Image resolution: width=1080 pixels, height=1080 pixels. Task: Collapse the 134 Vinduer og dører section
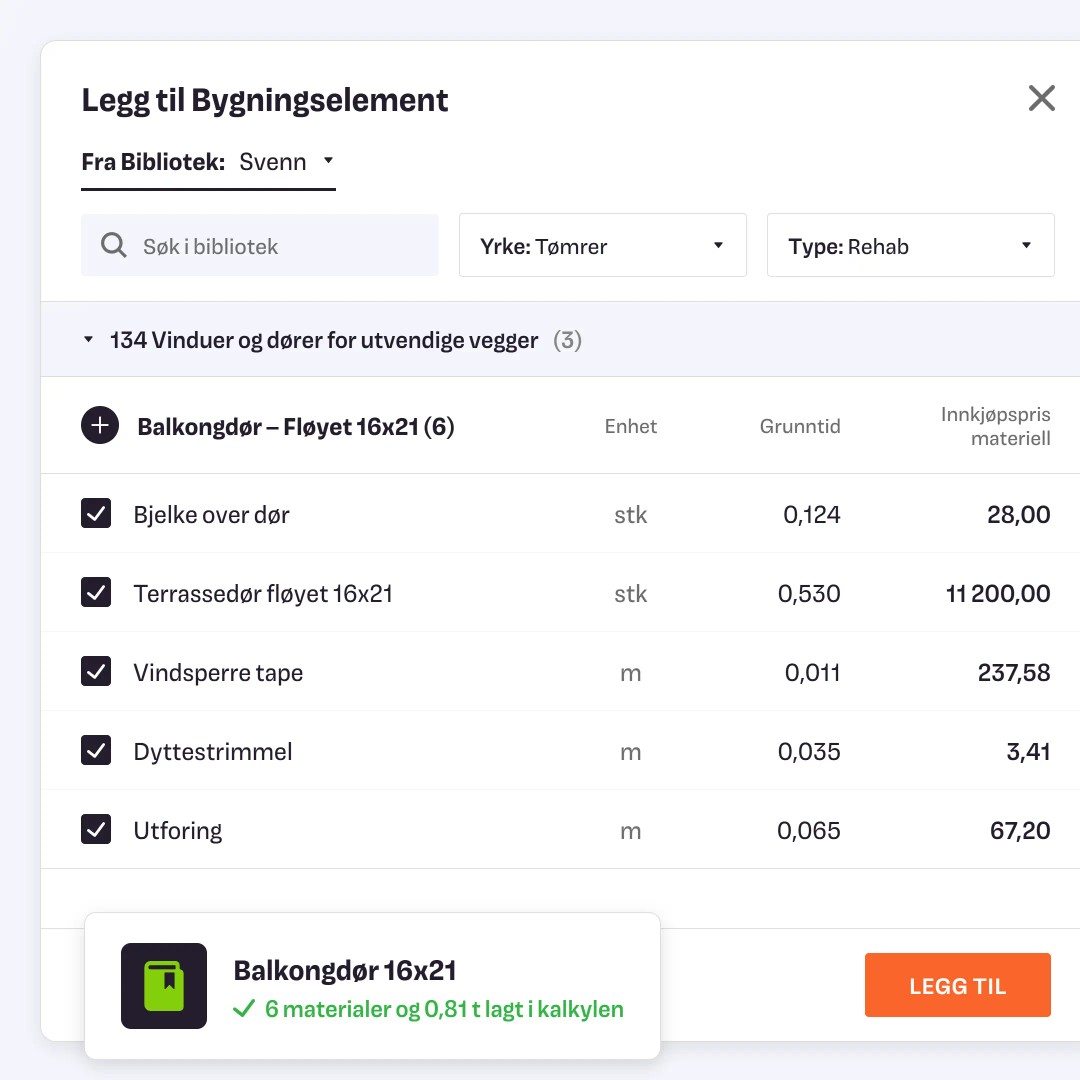88,340
